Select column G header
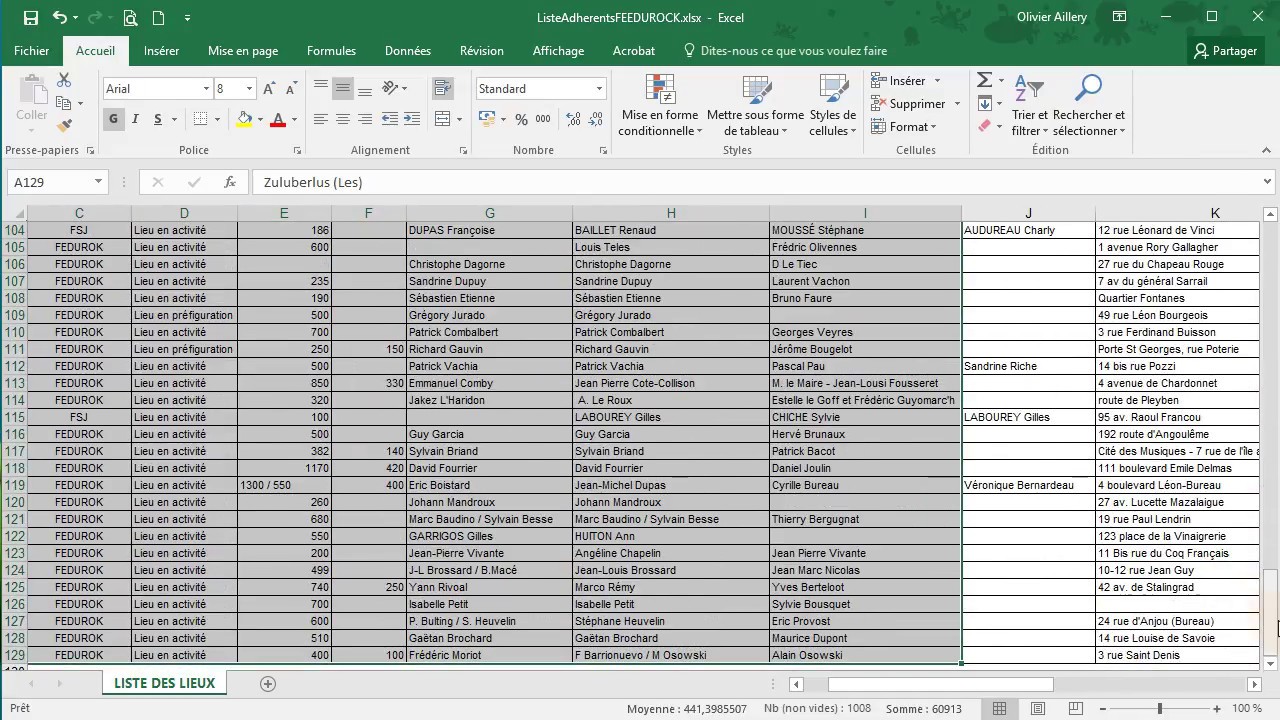This screenshot has width=1280, height=720. [x=489, y=213]
